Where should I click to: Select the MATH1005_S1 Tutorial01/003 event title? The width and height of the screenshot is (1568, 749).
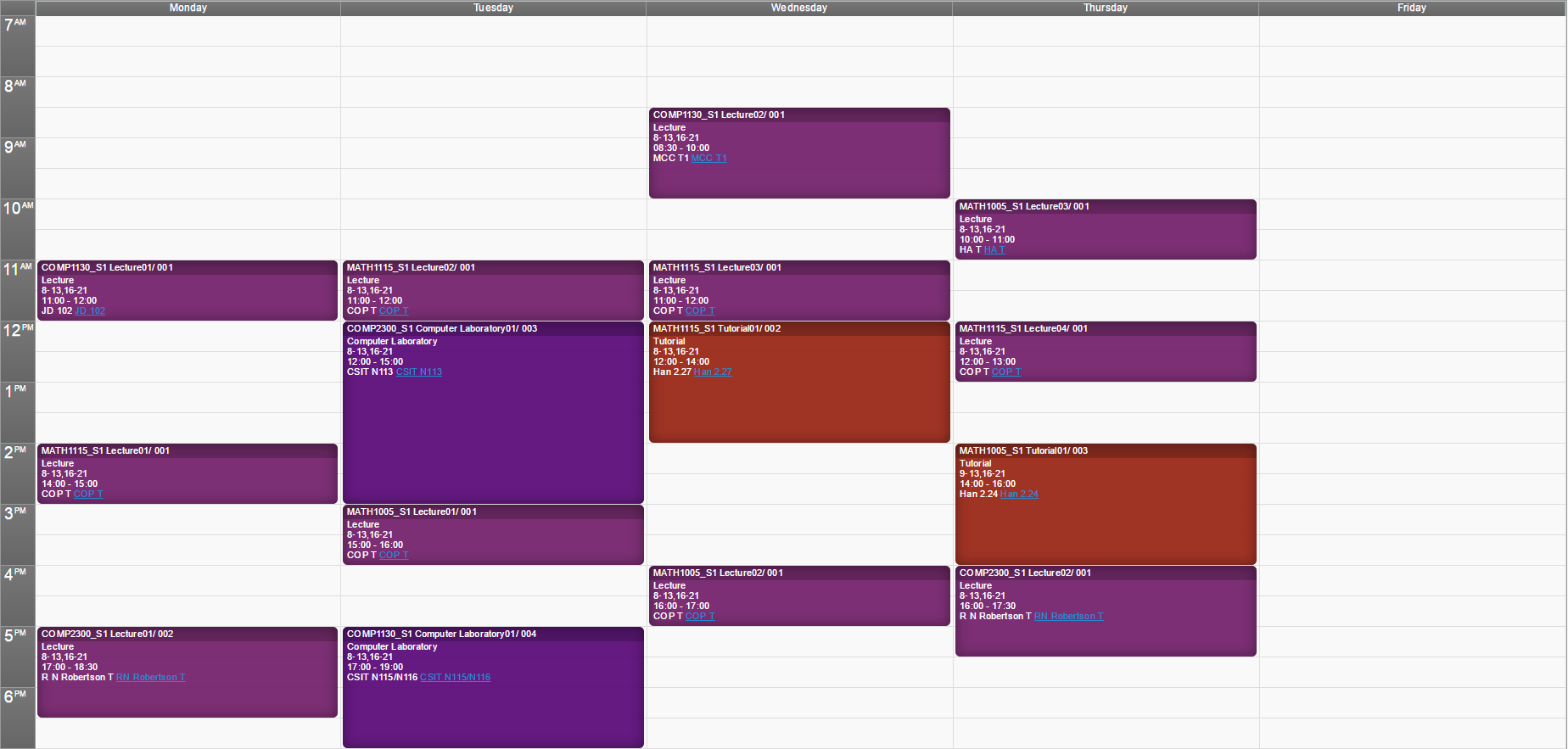pos(1023,451)
